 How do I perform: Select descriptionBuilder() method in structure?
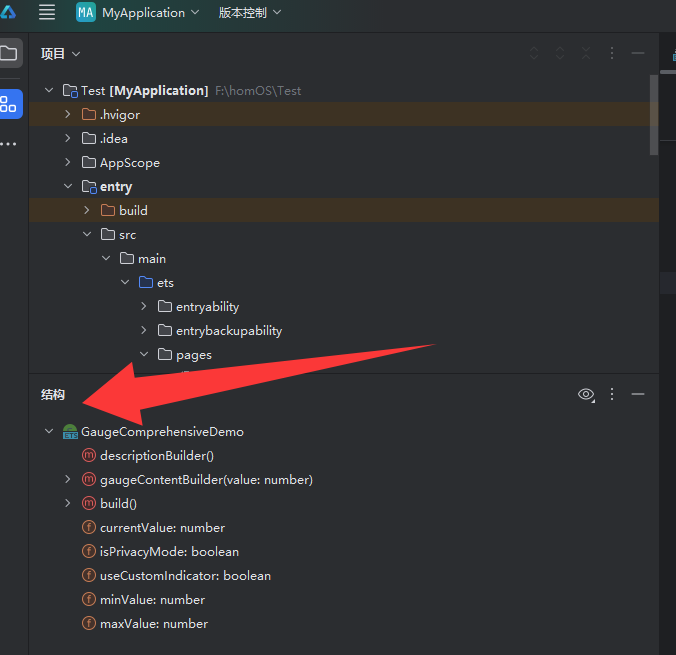click(157, 456)
